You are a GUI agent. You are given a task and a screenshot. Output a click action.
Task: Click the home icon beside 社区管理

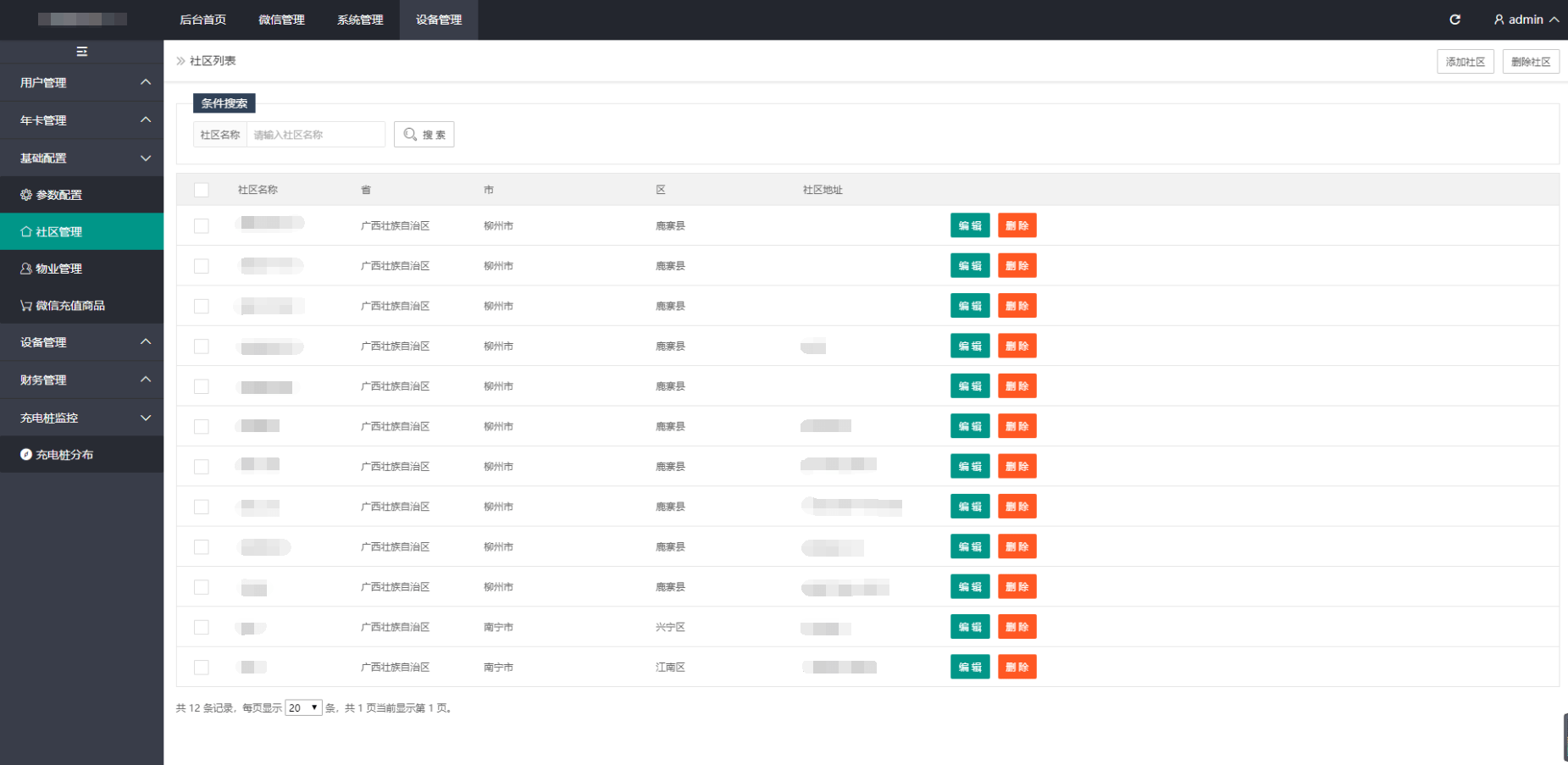(x=26, y=231)
